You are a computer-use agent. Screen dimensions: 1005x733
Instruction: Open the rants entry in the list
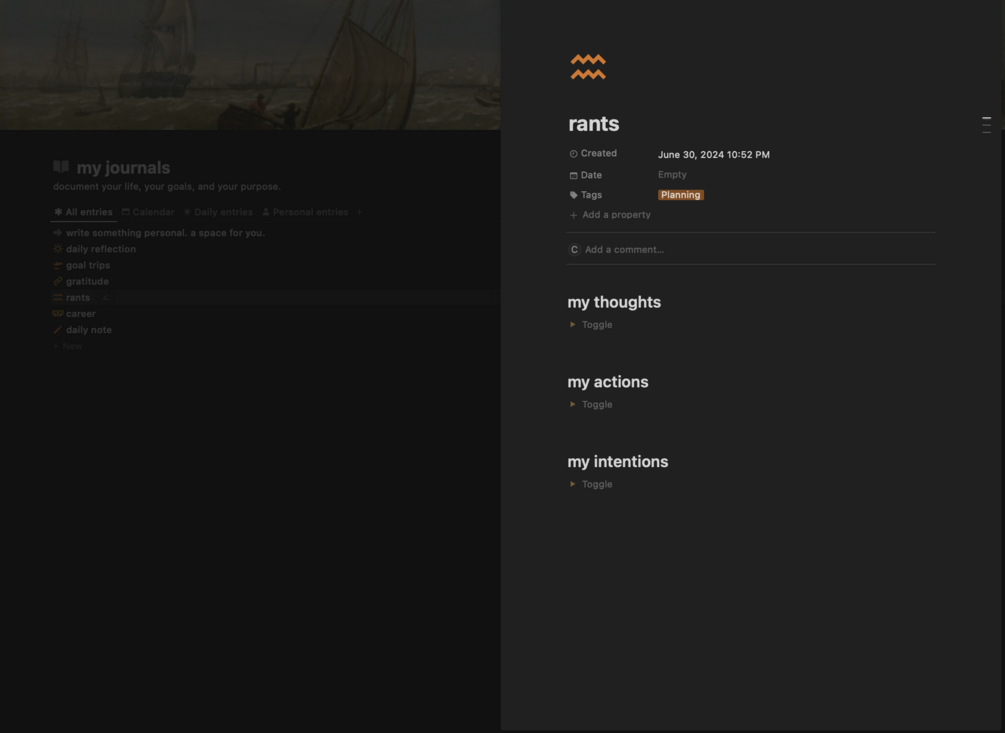click(x=78, y=297)
